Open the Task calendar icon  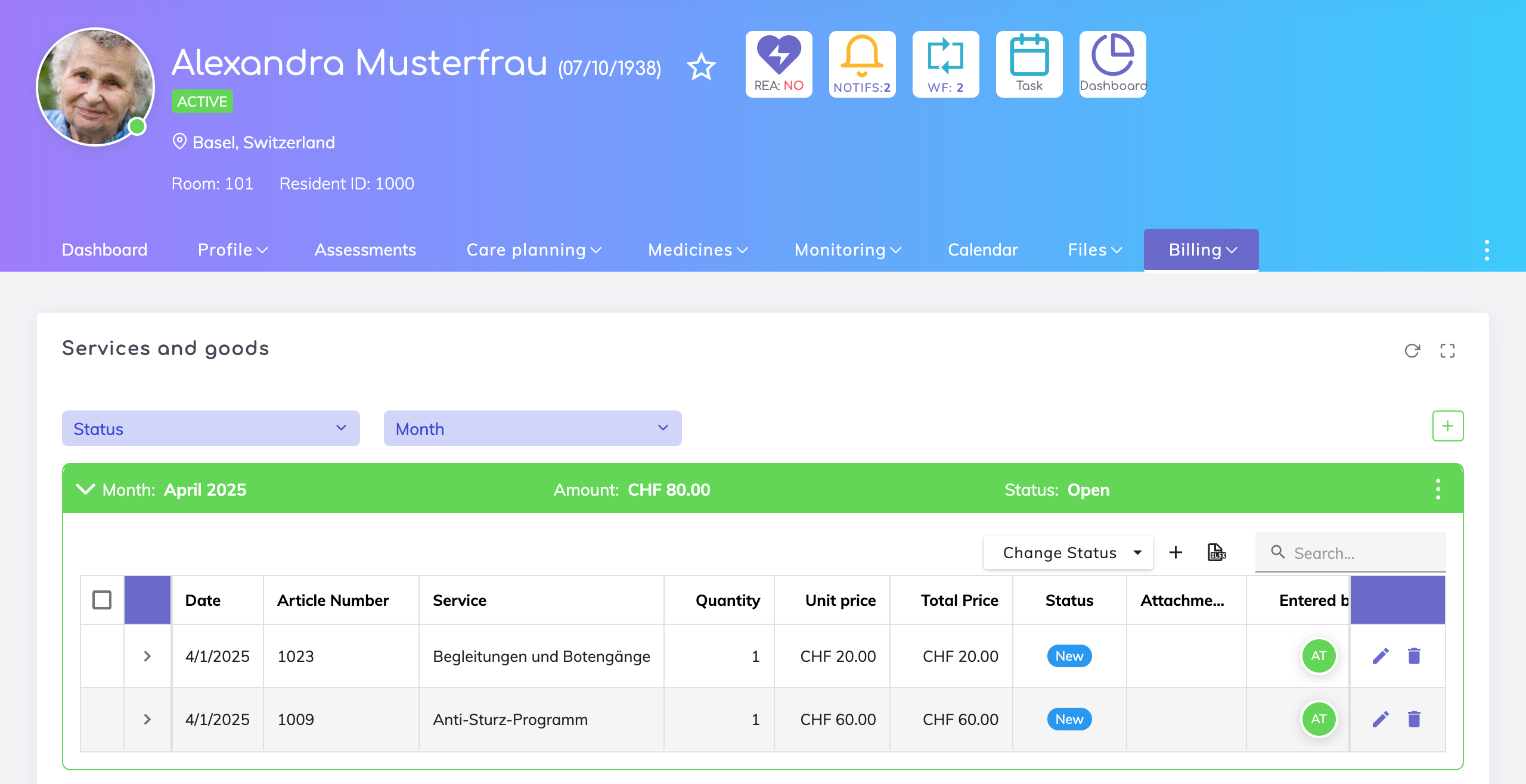[x=1029, y=64]
